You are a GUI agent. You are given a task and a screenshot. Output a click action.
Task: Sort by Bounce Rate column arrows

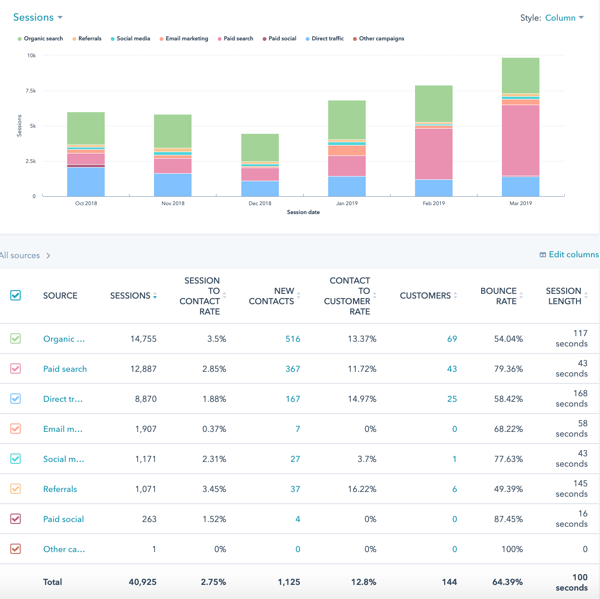tap(522, 296)
